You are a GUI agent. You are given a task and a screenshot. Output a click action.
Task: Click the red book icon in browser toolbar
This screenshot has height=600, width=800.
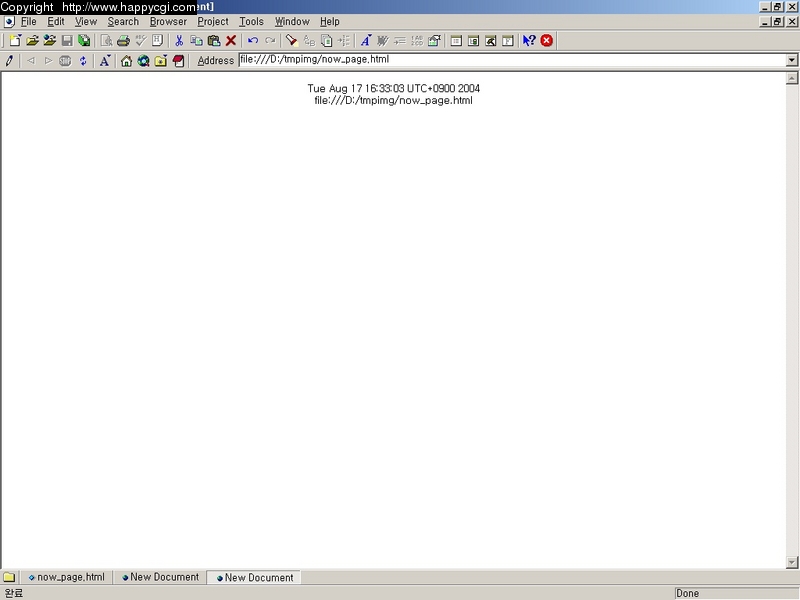click(x=178, y=61)
